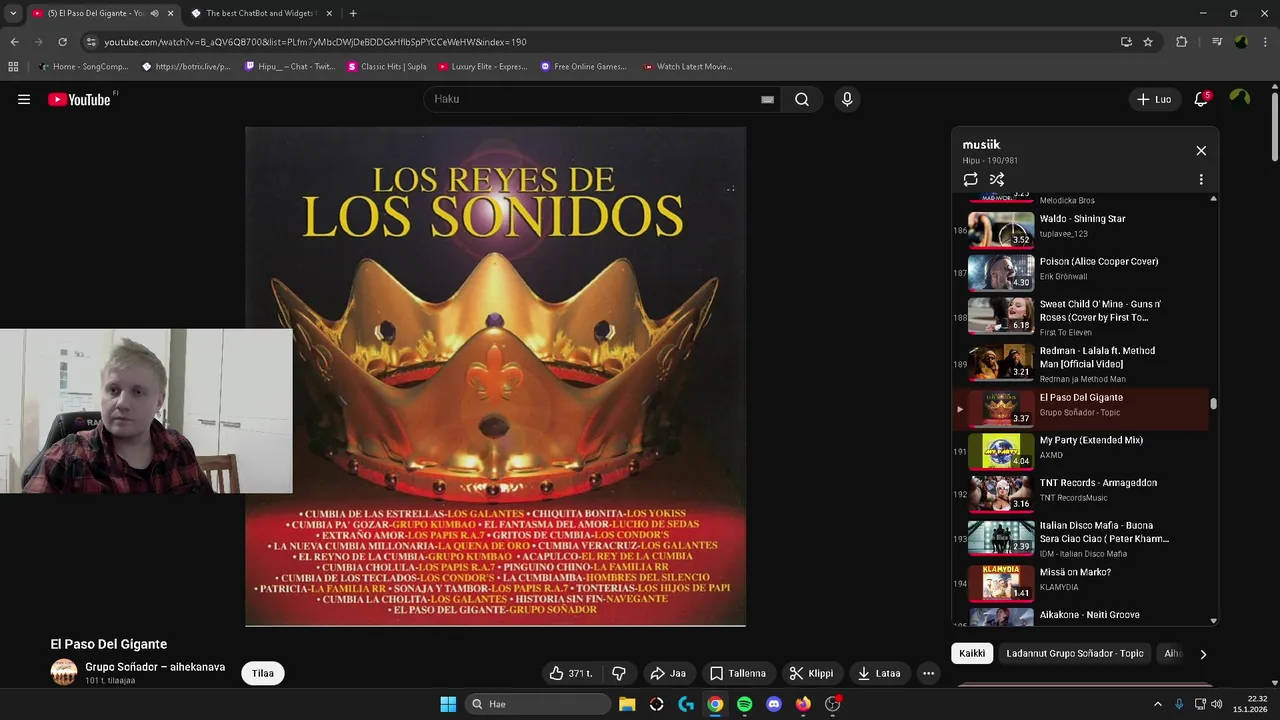Viewport: 1280px width, 720px height.
Task: Open the Watch Latest Movie... bookmark
Action: pos(688,67)
